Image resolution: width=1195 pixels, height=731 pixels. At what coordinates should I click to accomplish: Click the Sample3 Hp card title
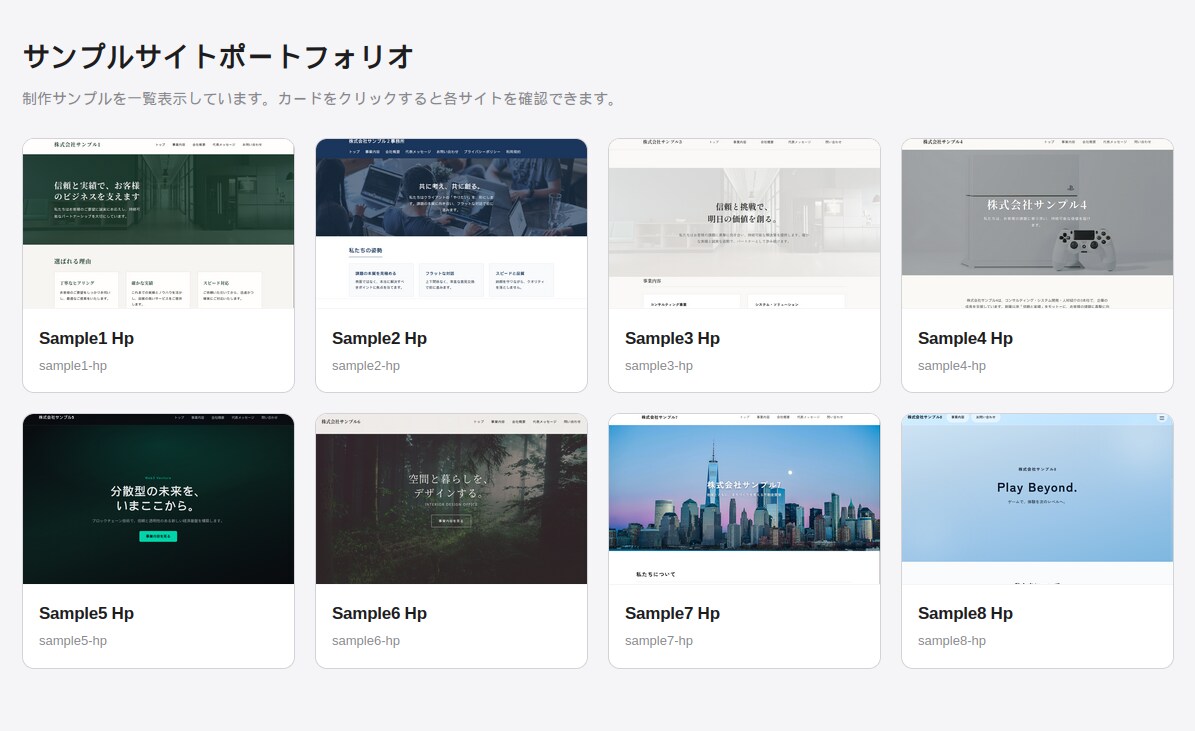pos(672,338)
